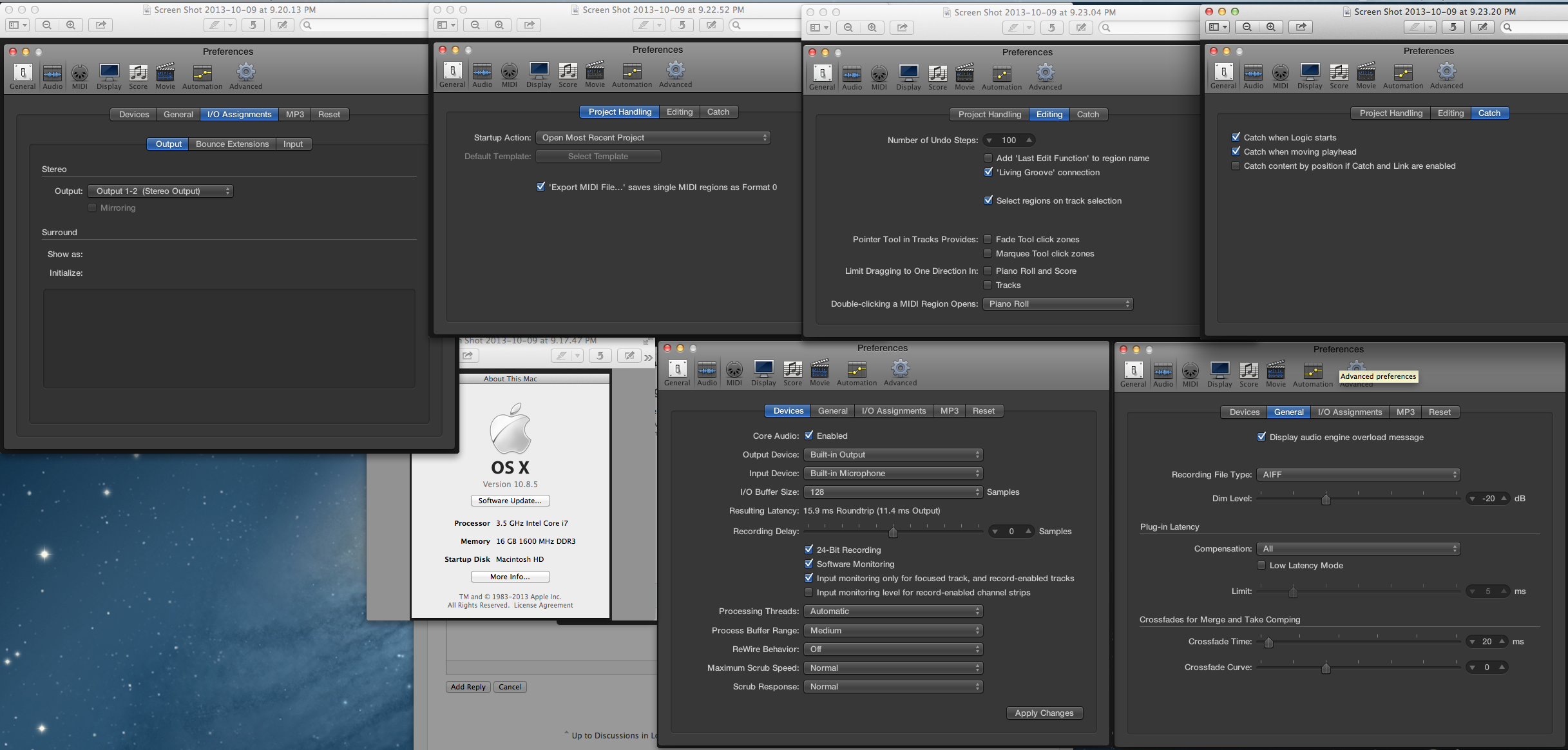Image resolution: width=1568 pixels, height=750 pixels.
Task: Click share icon in 9.23.20 PM Preview window
Action: coord(1301,27)
